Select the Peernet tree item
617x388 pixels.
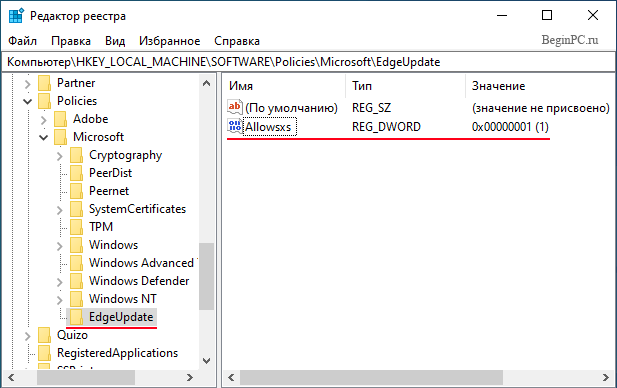point(109,191)
